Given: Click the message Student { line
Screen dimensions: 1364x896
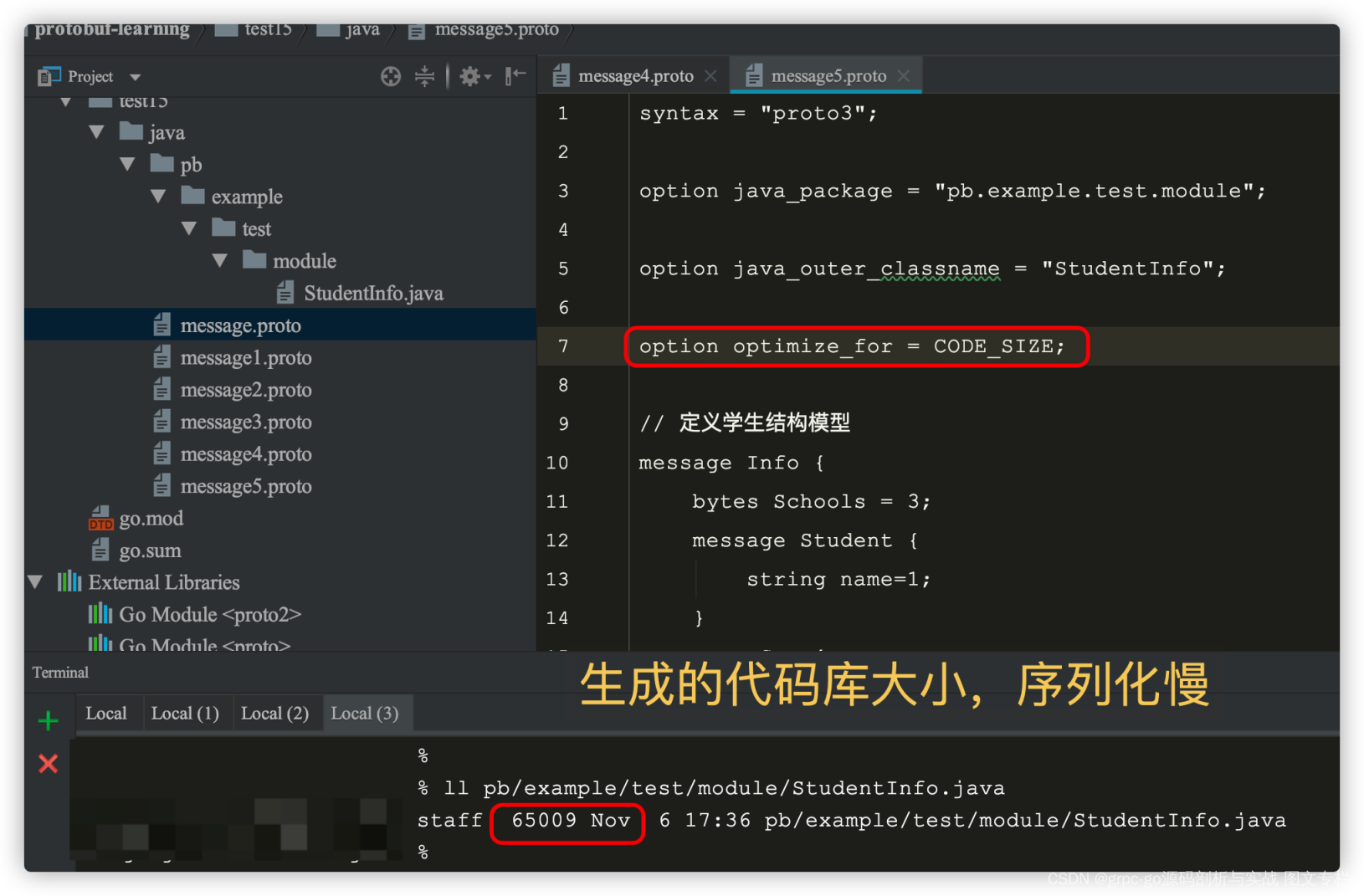Looking at the screenshot, I should pos(805,541).
